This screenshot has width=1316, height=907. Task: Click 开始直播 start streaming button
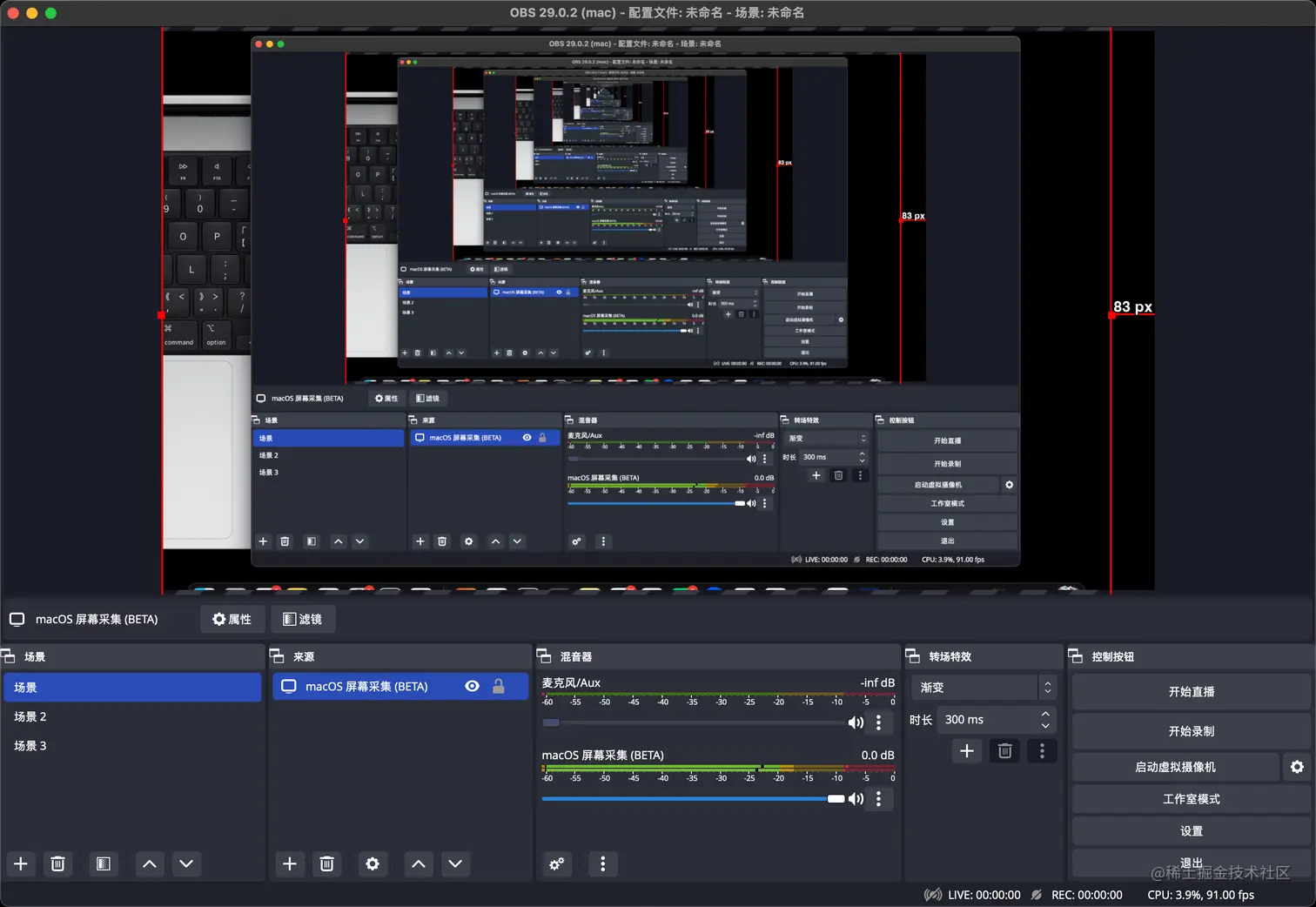point(1191,691)
